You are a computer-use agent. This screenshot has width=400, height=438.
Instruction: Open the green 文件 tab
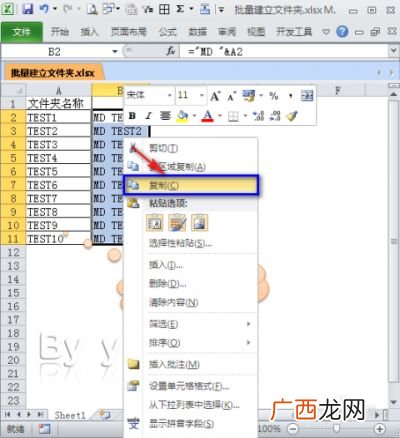click(22, 32)
